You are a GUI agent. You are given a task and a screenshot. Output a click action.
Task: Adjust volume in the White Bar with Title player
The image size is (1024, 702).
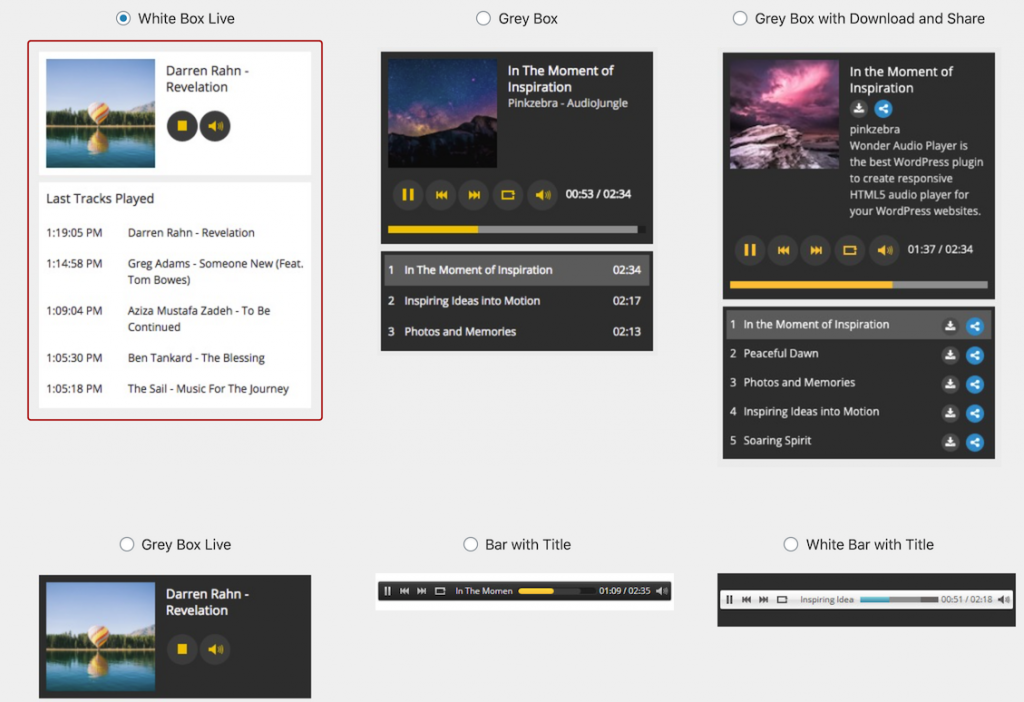click(x=1004, y=599)
